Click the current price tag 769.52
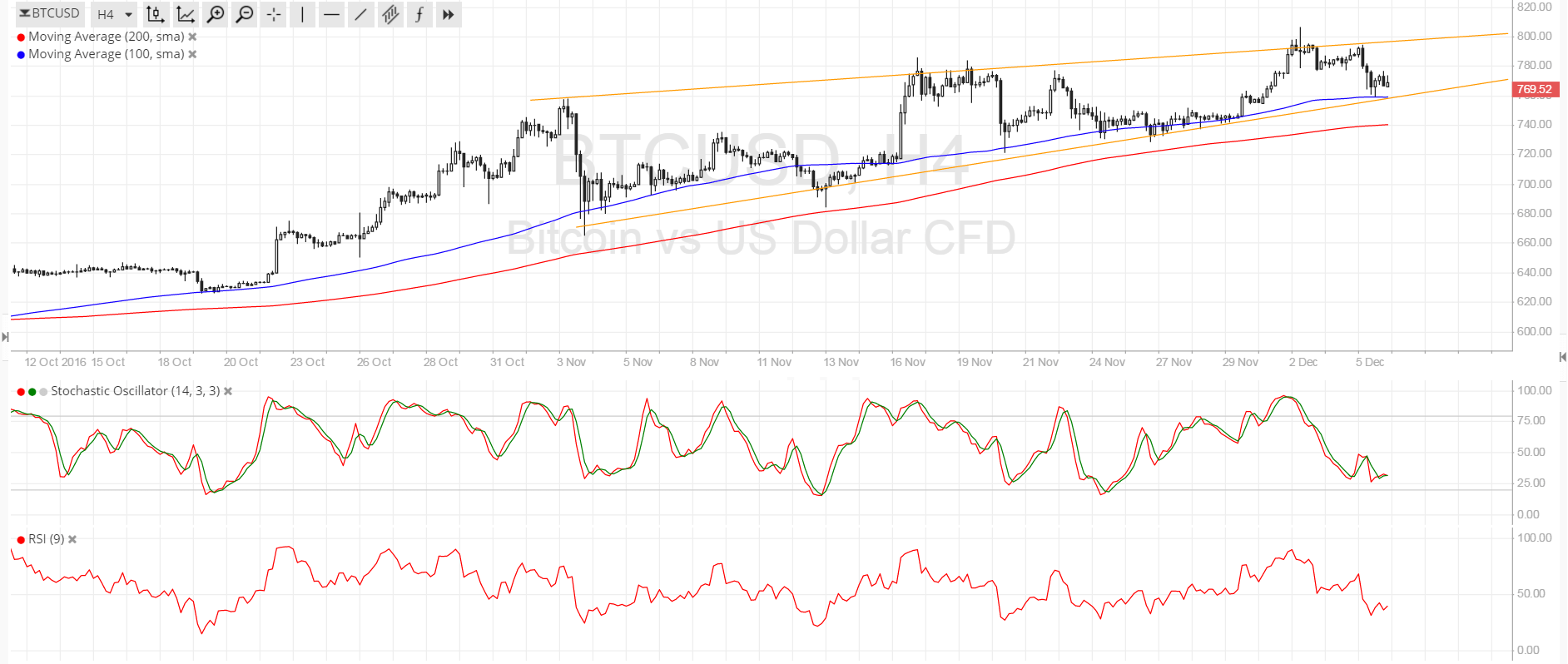1568x664 pixels. point(1534,89)
